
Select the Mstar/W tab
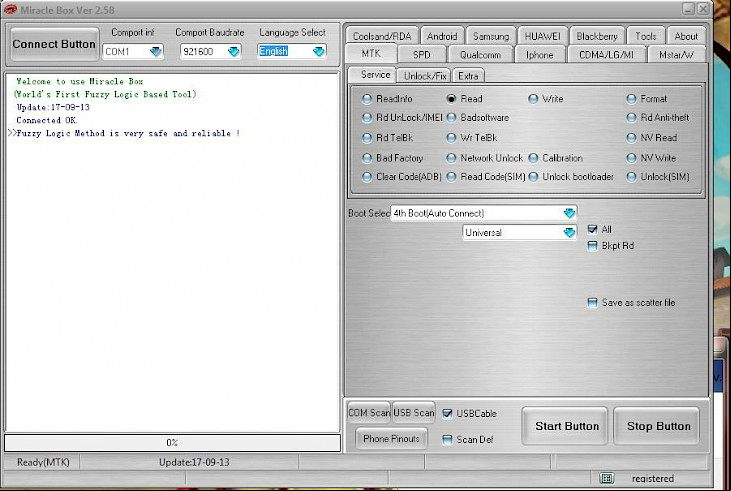[x=676, y=55]
